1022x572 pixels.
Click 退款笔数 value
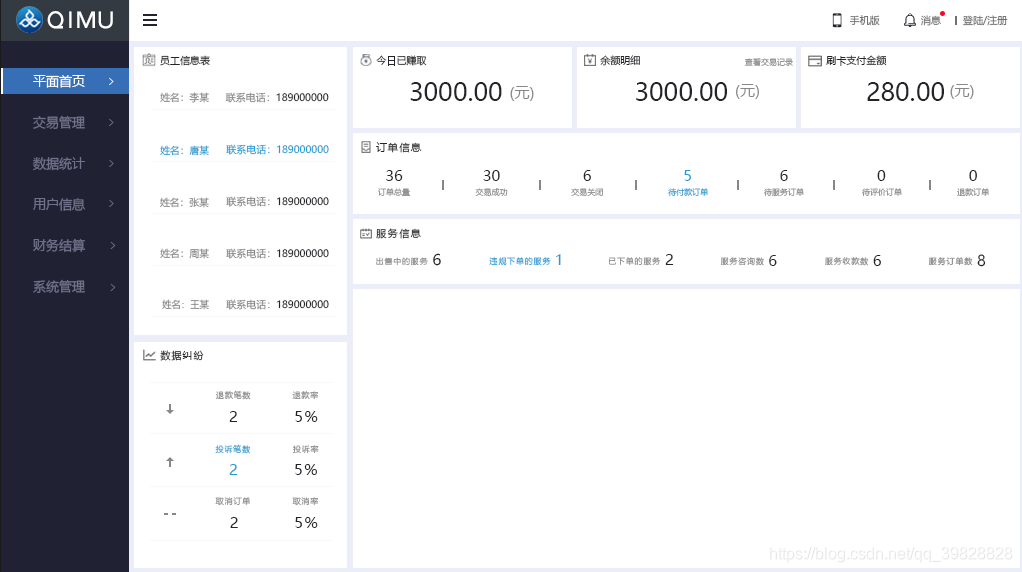[x=233, y=417]
